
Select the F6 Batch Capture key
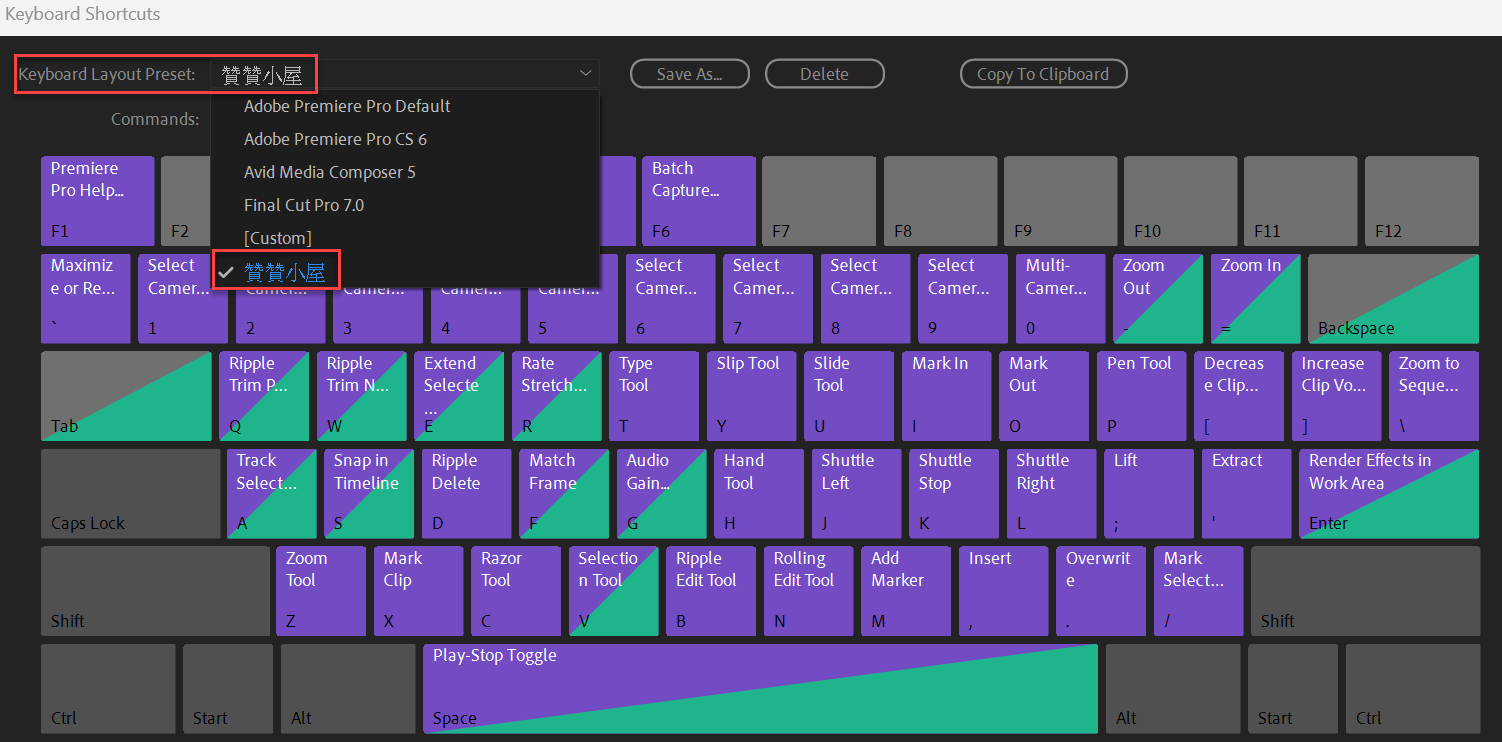pyautogui.click(x=699, y=201)
